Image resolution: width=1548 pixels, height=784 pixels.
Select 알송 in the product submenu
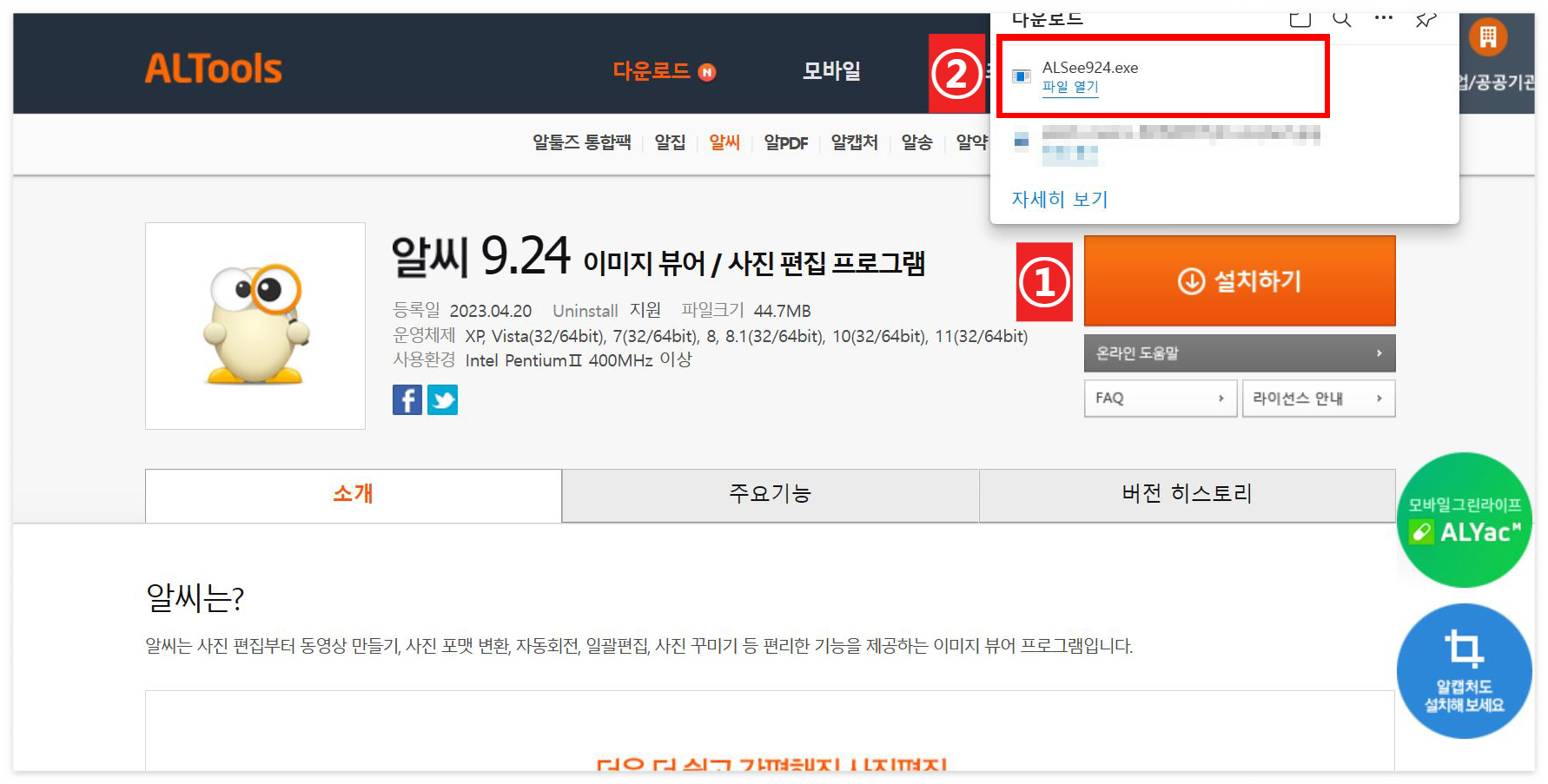[916, 142]
